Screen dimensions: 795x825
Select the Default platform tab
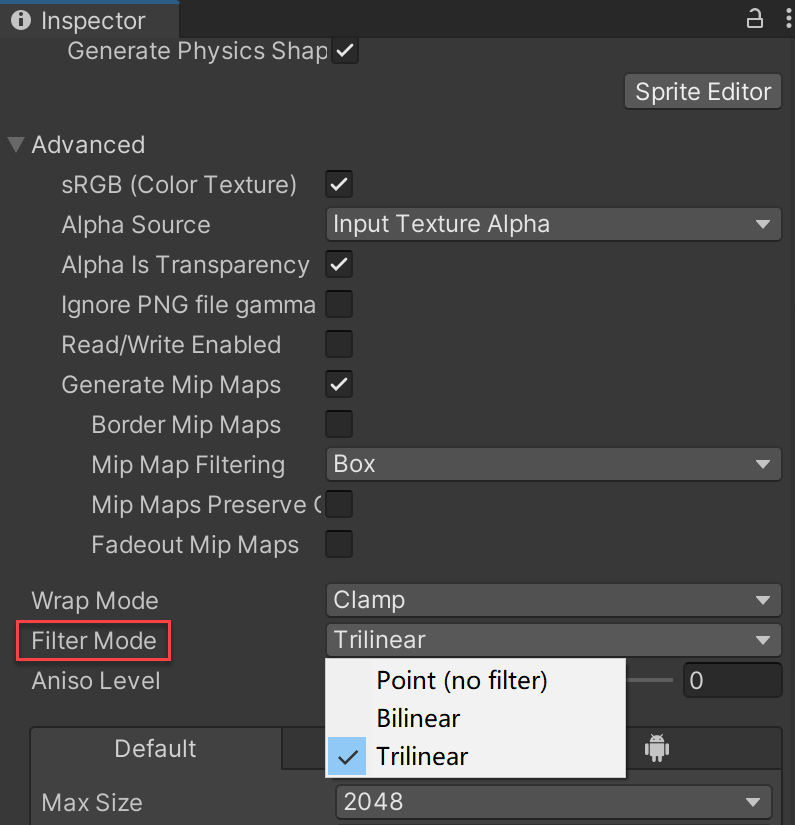(x=155, y=749)
